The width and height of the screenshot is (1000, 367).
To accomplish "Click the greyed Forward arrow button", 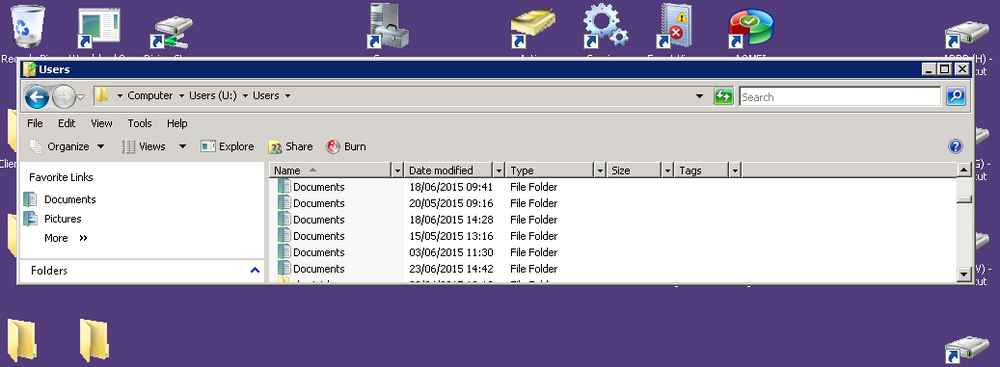I will point(63,97).
